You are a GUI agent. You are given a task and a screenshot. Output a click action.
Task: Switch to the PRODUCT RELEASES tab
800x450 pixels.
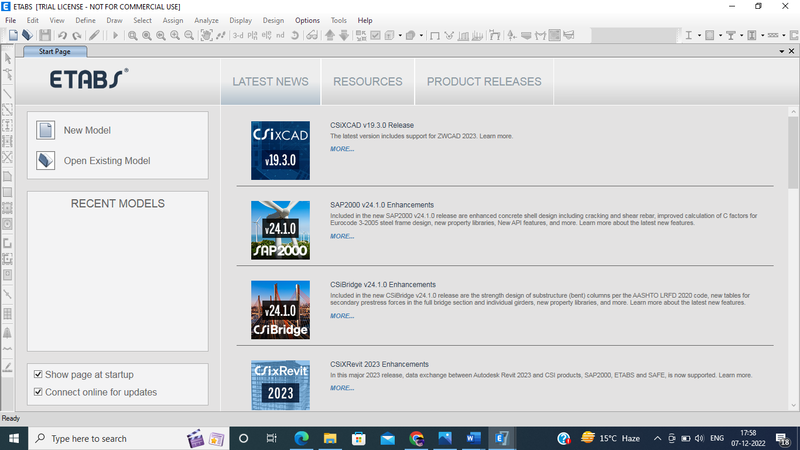pyautogui.click(x=484, y=82)
